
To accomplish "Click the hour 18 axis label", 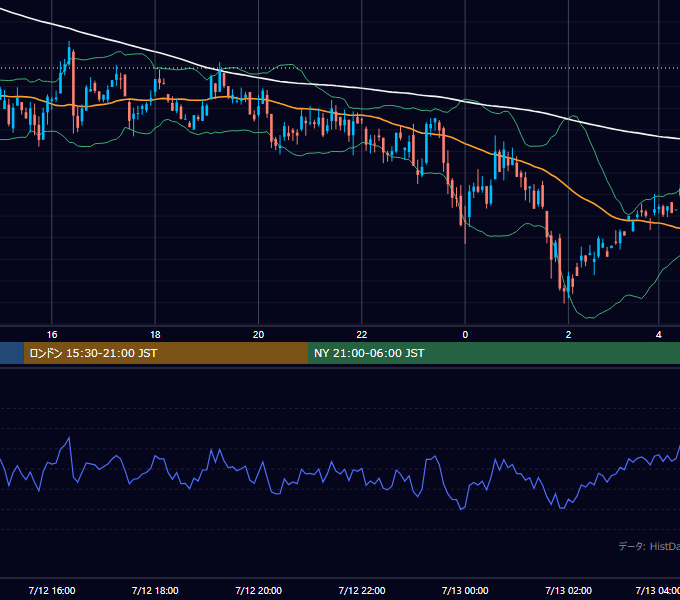I will click(155, 335).
